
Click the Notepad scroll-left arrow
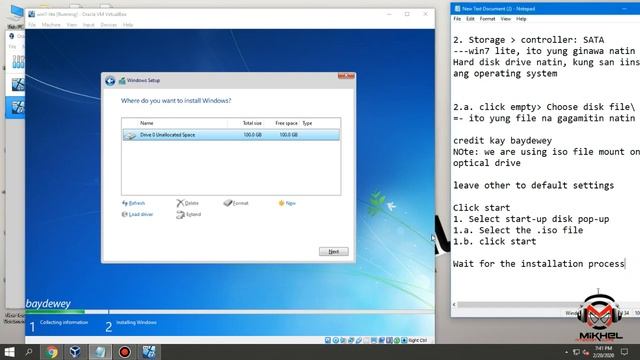(454, 304)
